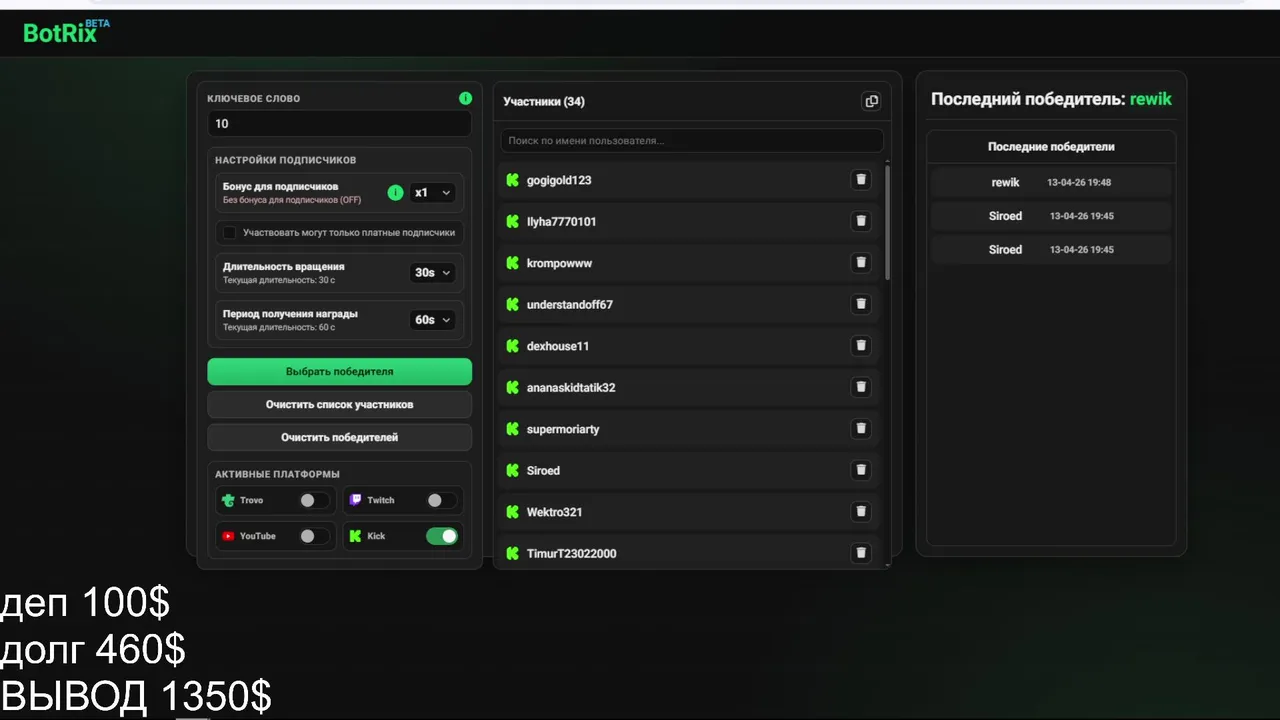Delete participant Ilyha7770101 with trash icon
This screenshot has width=1280, height=720.
click(x=860, y=221)
